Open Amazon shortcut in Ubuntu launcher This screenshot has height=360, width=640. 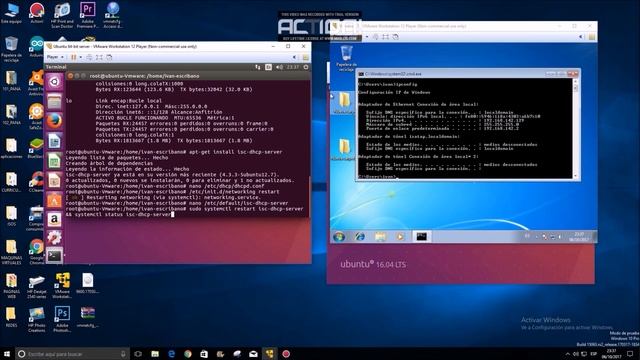coord(54,219)
